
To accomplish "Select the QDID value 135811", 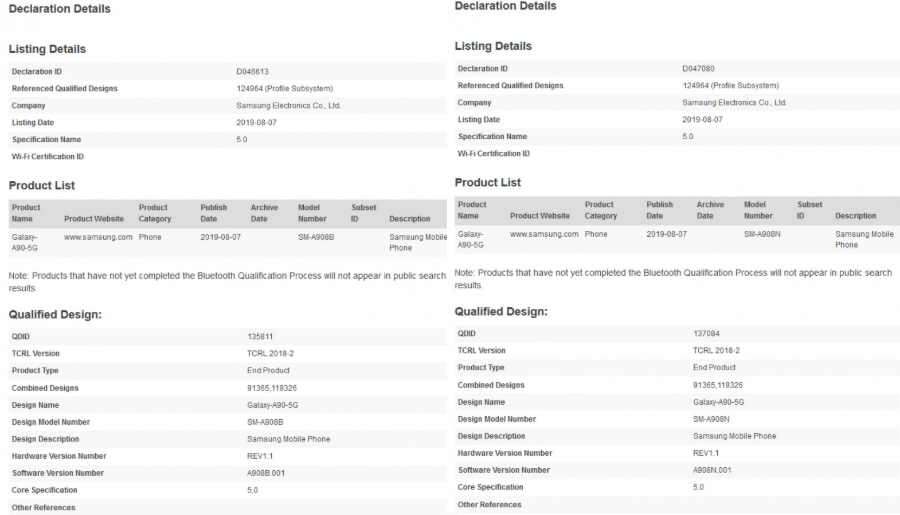I will click(x=258, y=337).
